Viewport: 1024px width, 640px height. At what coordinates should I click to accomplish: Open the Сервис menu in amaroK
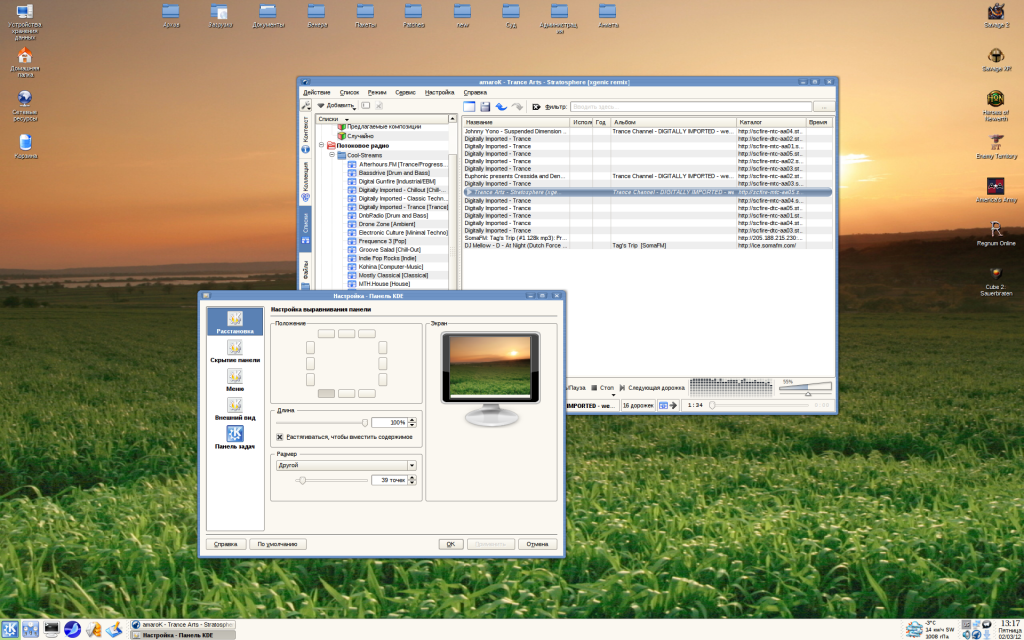click(x=406, y=93)
